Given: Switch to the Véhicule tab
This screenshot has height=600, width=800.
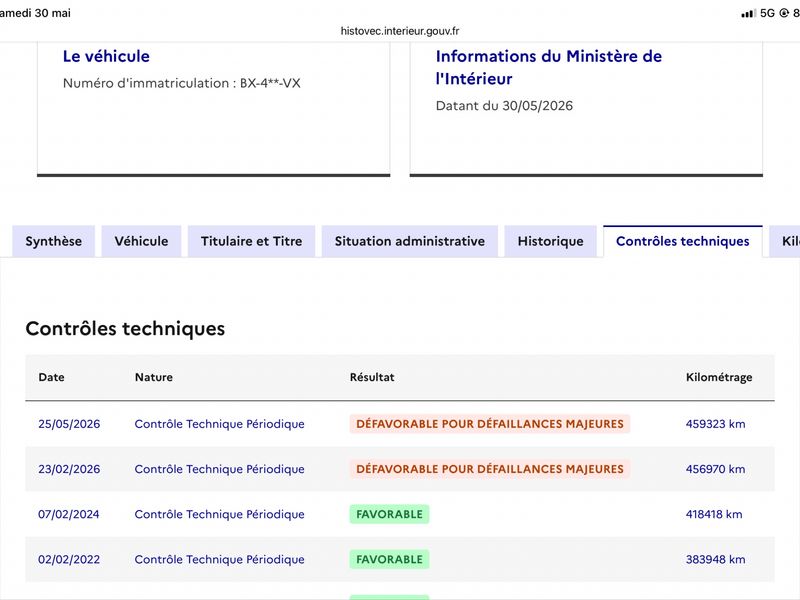Looking at the screenshot, I should coord(141,241).
